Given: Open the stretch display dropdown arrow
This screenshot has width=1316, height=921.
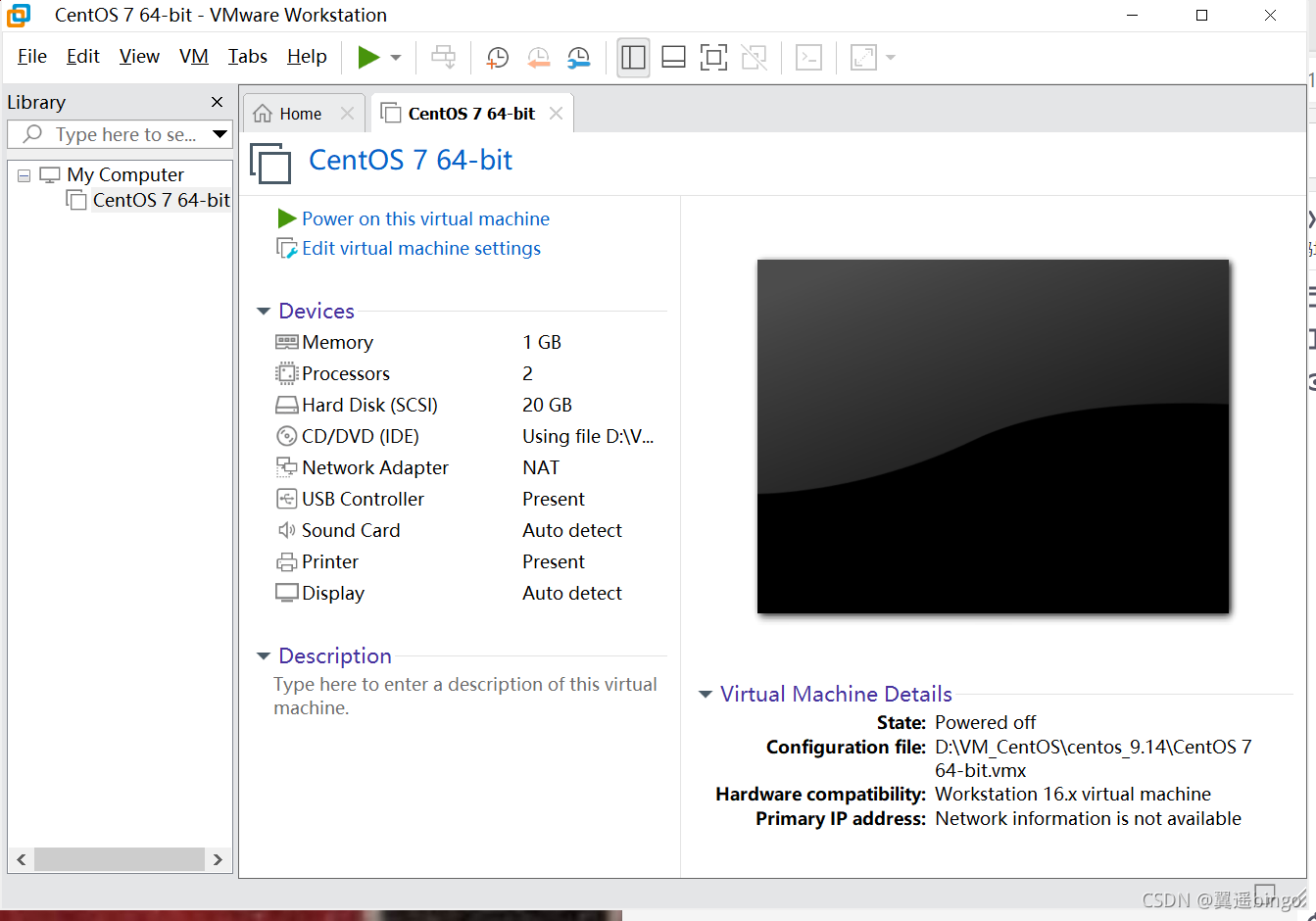Looking at the screenshot, I should coord(891,58).
